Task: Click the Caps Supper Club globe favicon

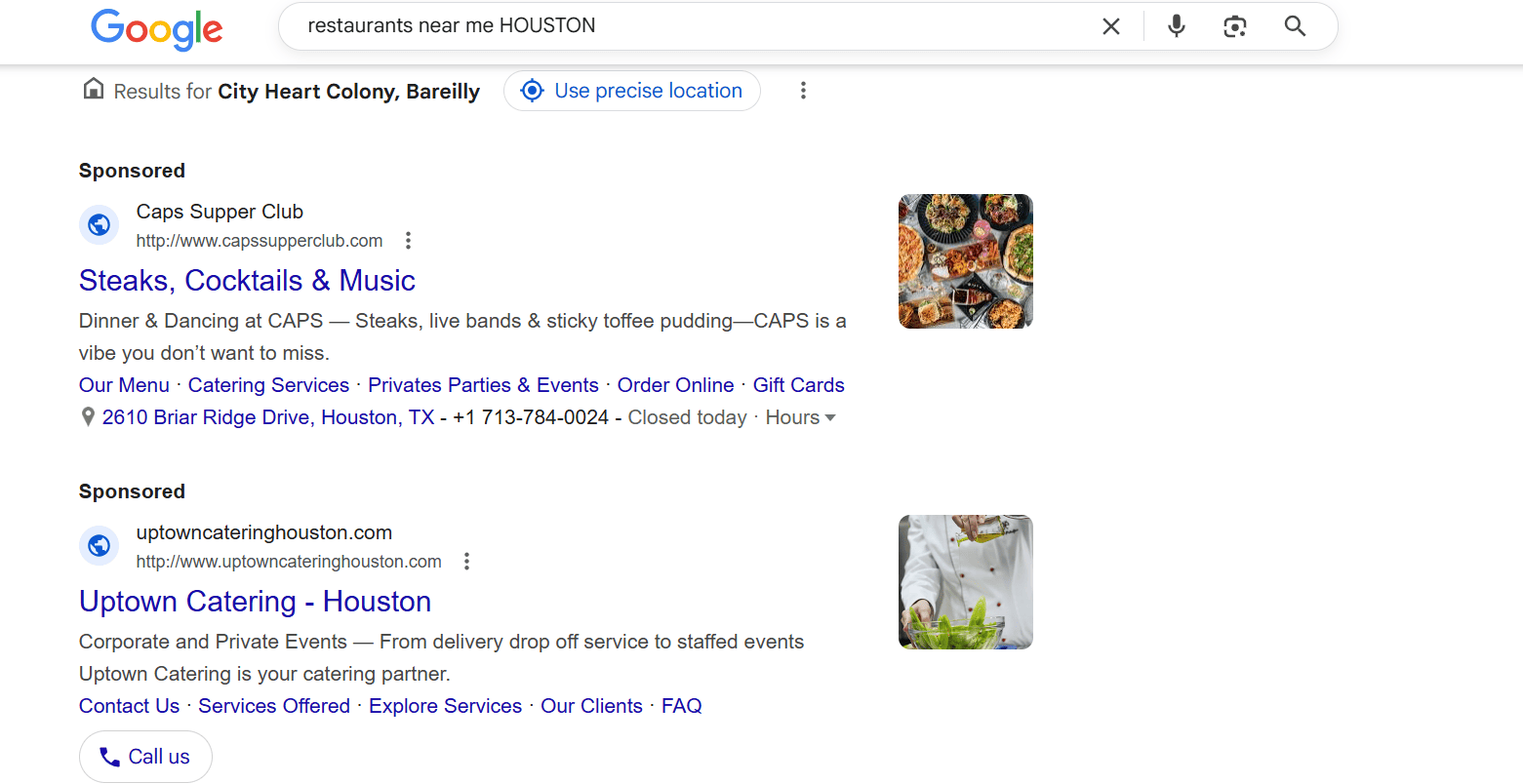Action: (x=99, y=225)
